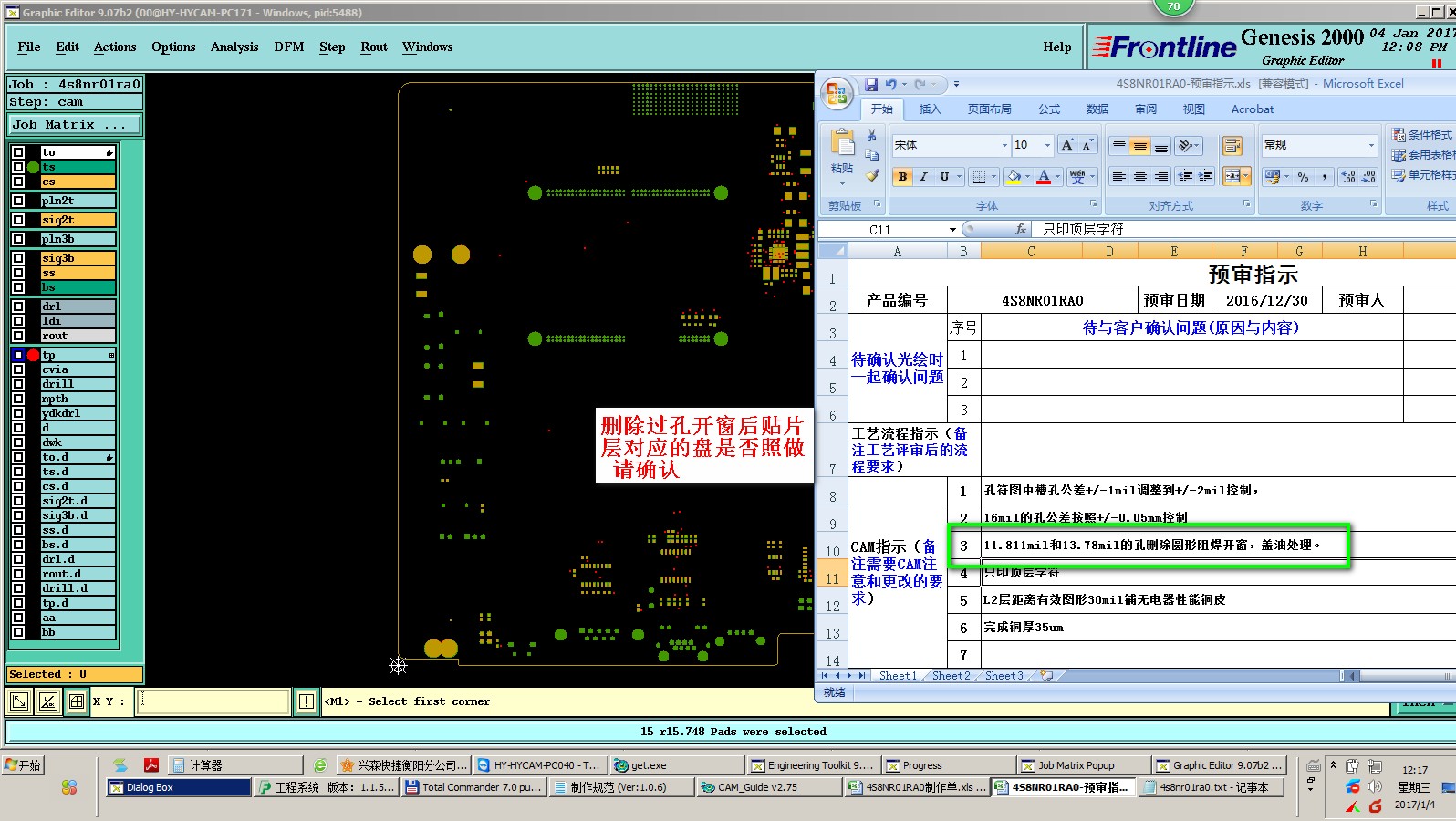Viewport: 1456px width, 821px height.
Task: Open the borders dropdown arrow
Action: click(993, 176)
